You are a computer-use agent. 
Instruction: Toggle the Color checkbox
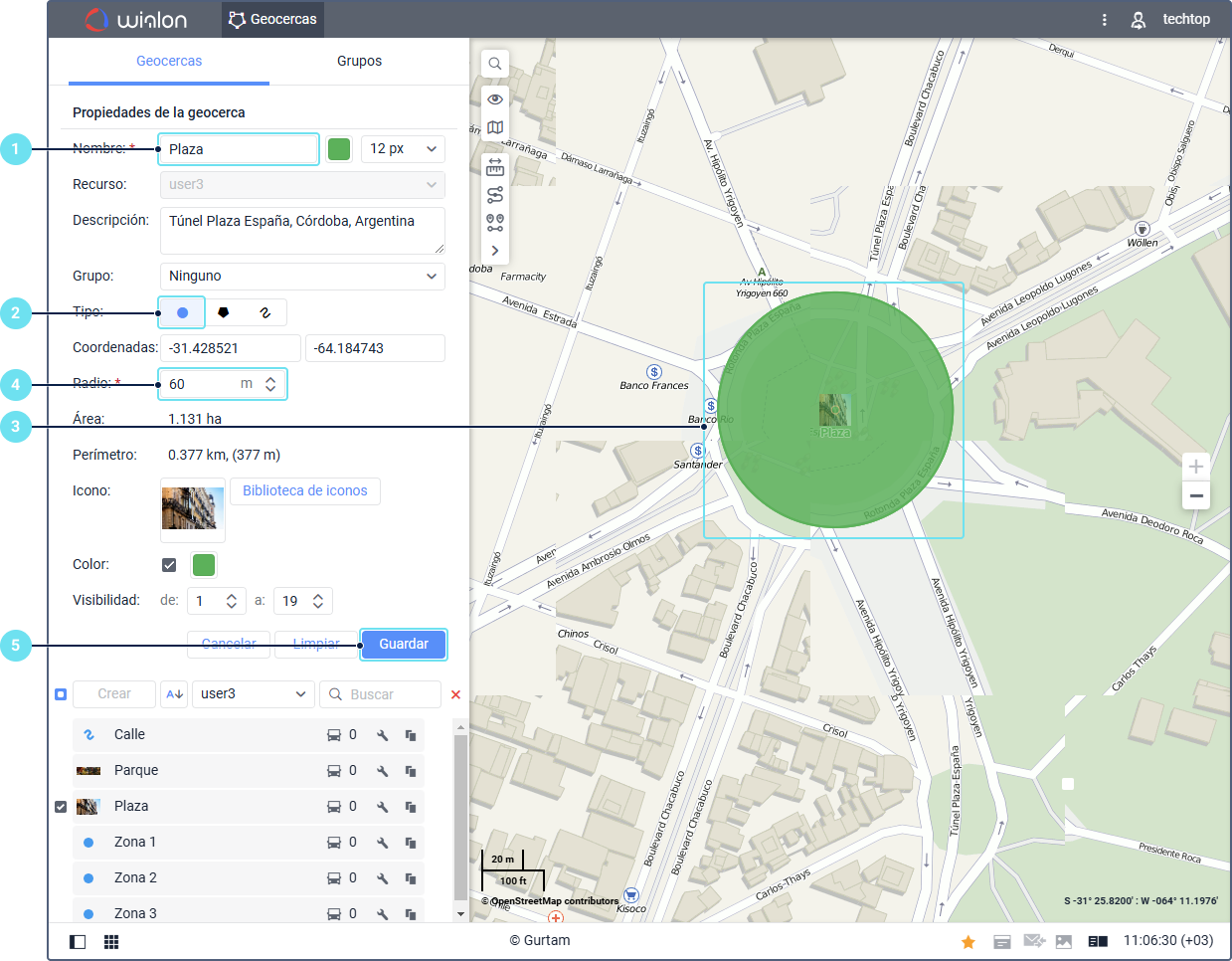pyautogui.click(x=169, y=565)
